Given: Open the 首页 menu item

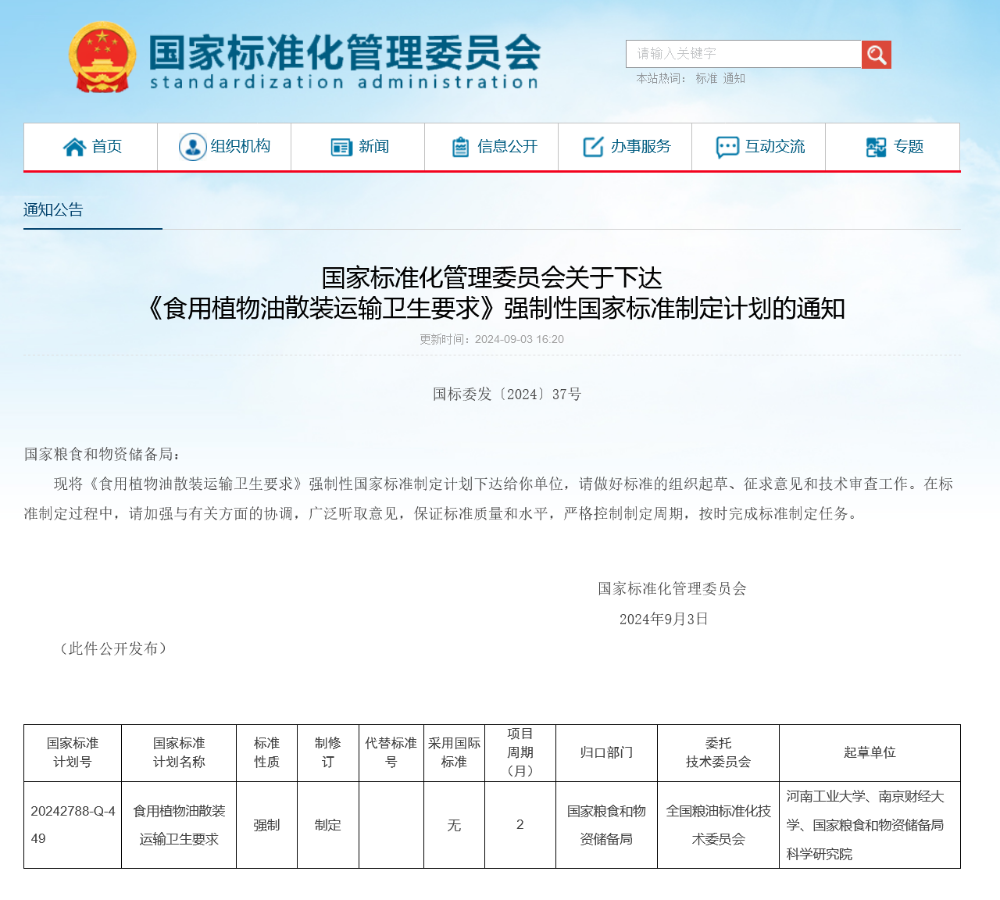Looking at the screenshot, I should 91,147.
